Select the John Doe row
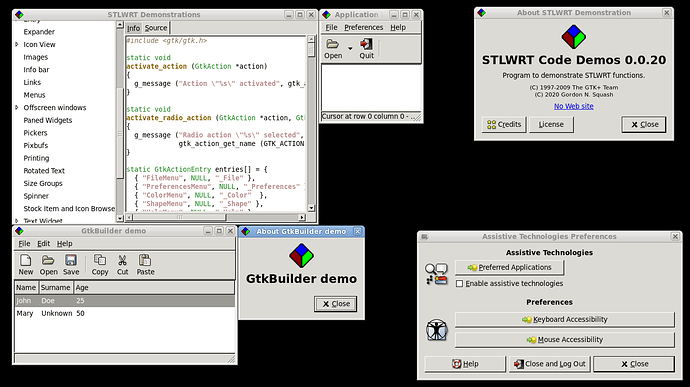Viewport: 690px width, 387px height. [x=125, y=301]
